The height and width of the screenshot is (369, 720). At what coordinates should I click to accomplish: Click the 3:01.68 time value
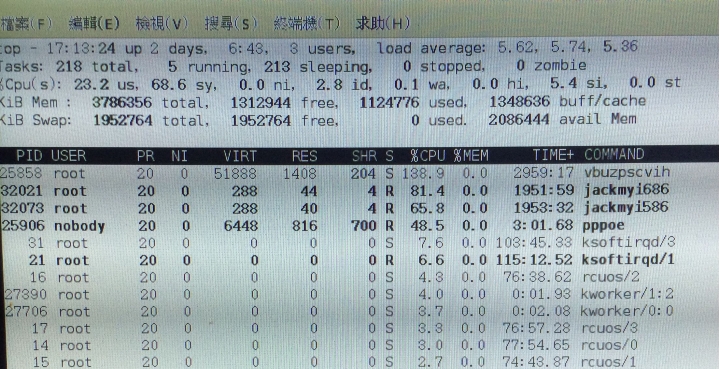(x=544, y=225)
